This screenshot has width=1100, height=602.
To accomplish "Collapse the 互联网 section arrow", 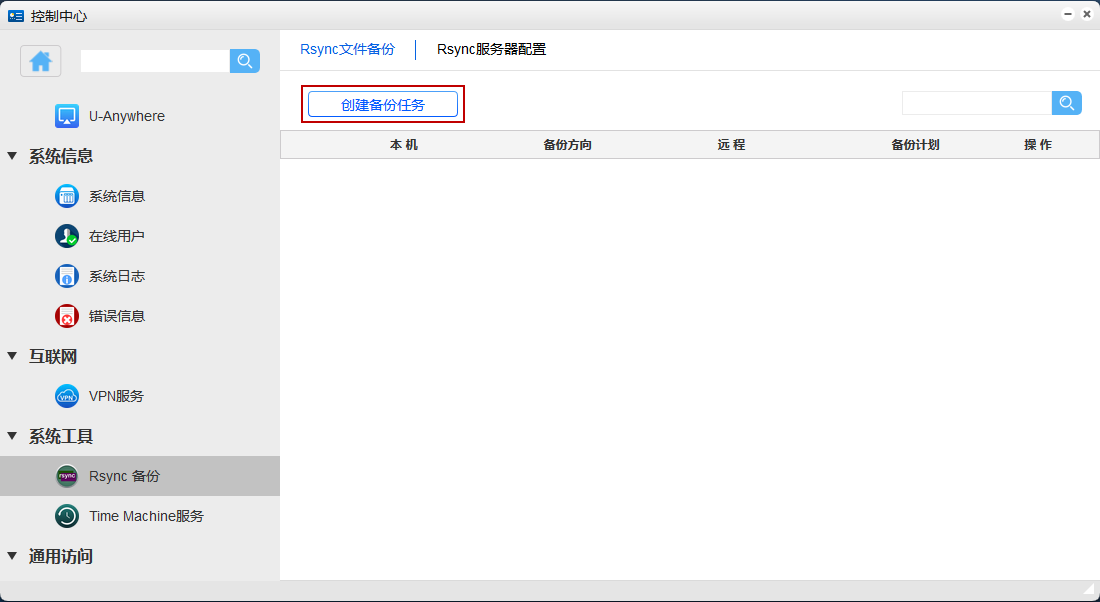I will 12,356.
